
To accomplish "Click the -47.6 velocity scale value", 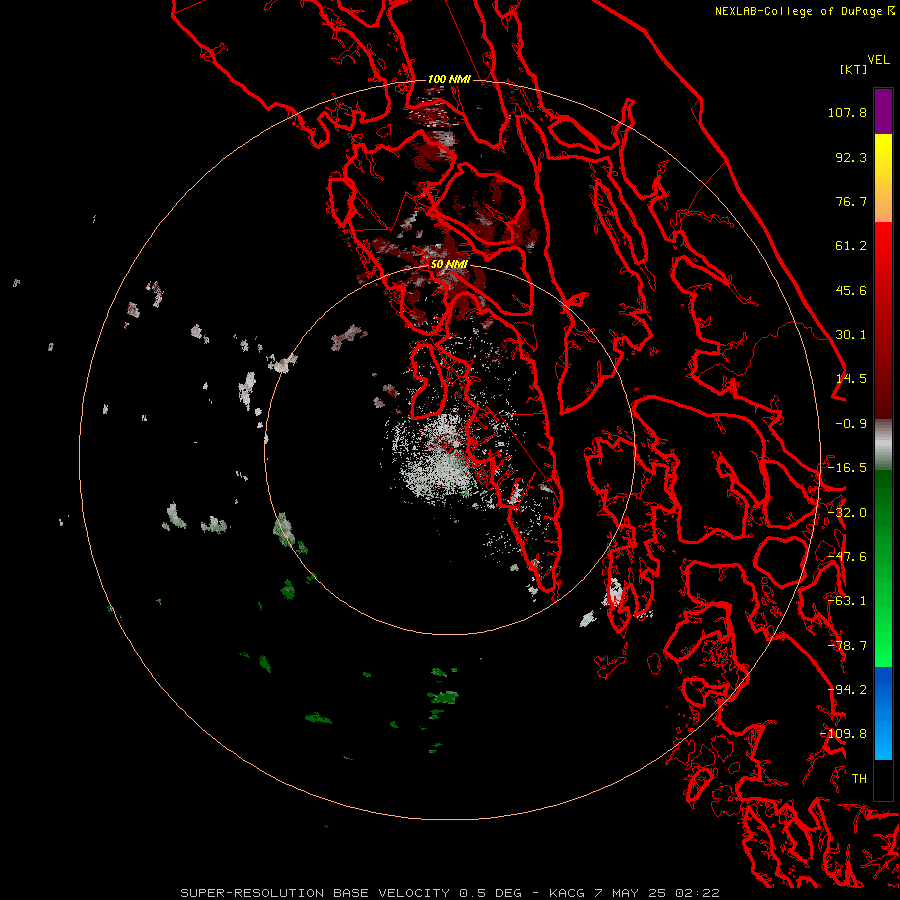I will [847, 557].
